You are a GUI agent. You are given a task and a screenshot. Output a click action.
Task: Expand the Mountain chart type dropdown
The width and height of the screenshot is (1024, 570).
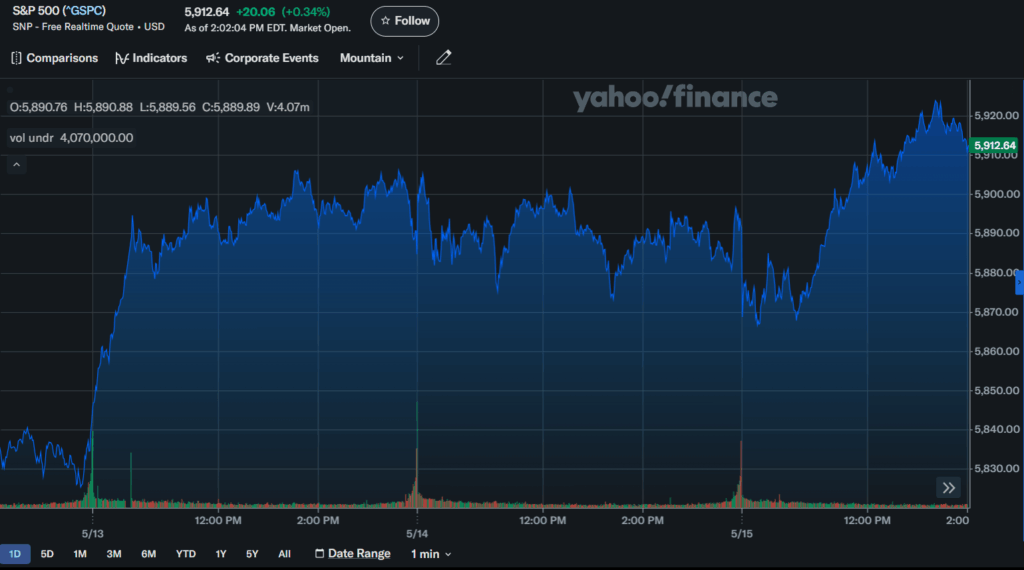tap(372, 58)
